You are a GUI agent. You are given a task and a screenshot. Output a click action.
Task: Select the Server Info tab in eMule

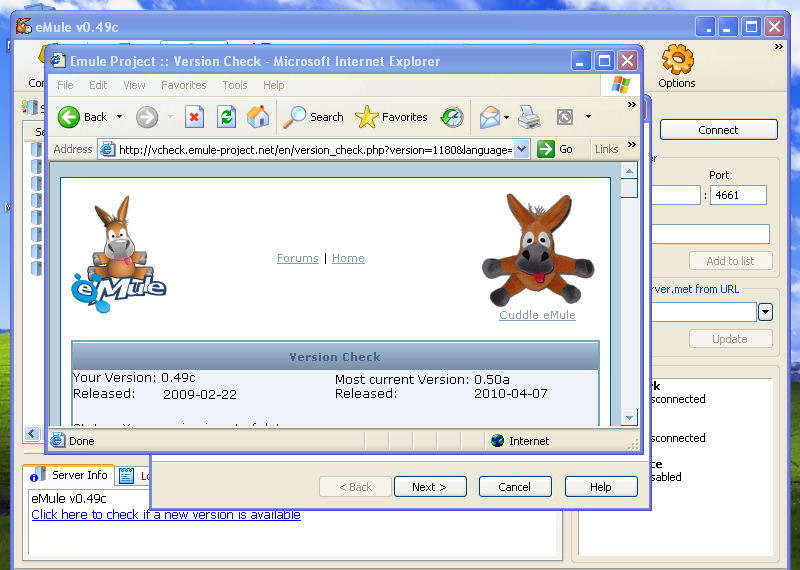click(69, 476)
